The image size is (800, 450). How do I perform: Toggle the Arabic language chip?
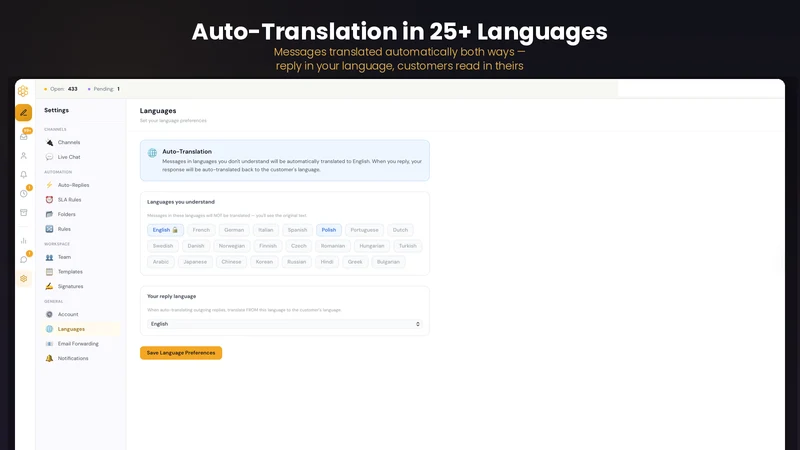click(161, 262)
